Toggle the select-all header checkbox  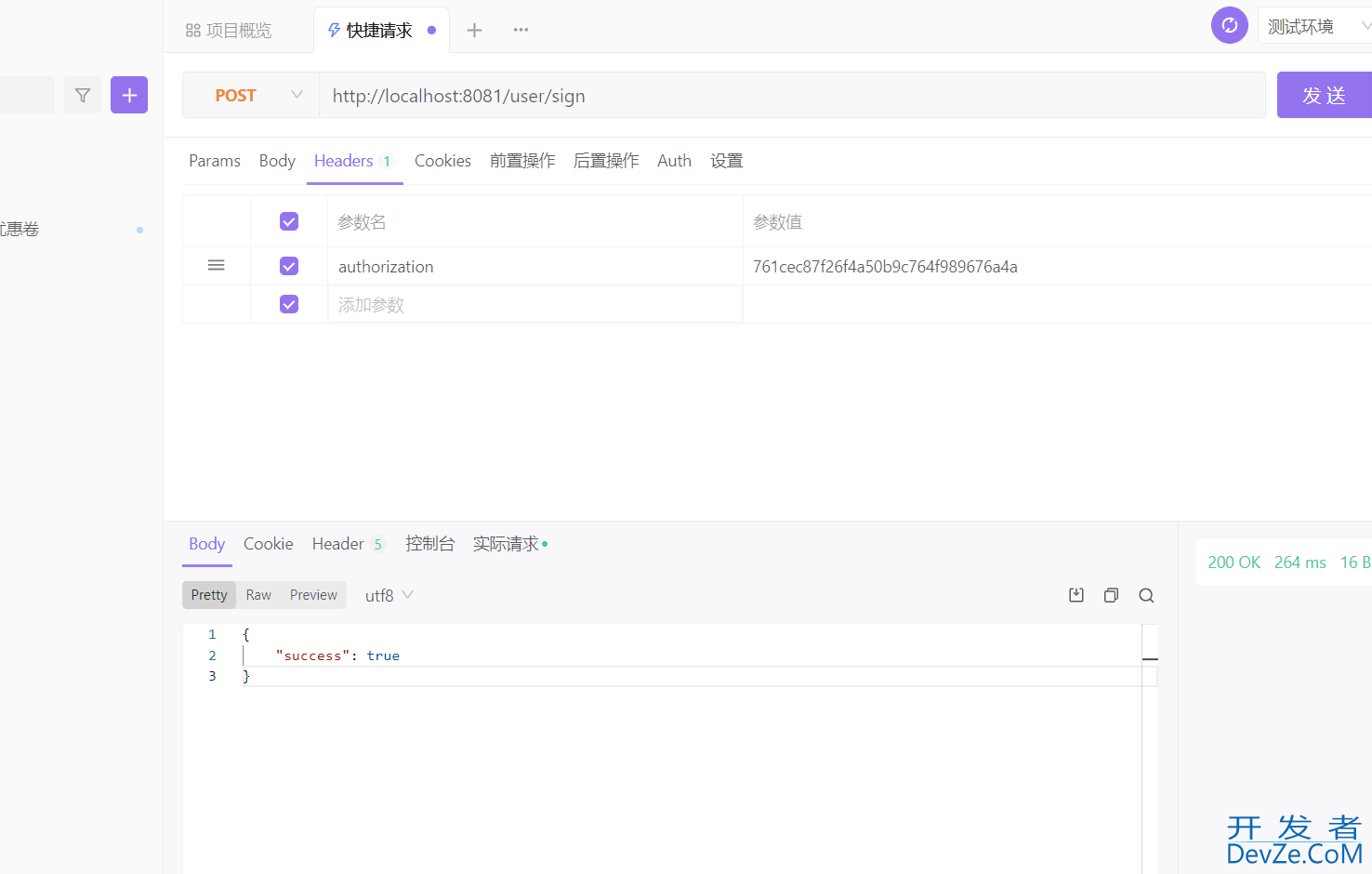[x=289, y=221]
